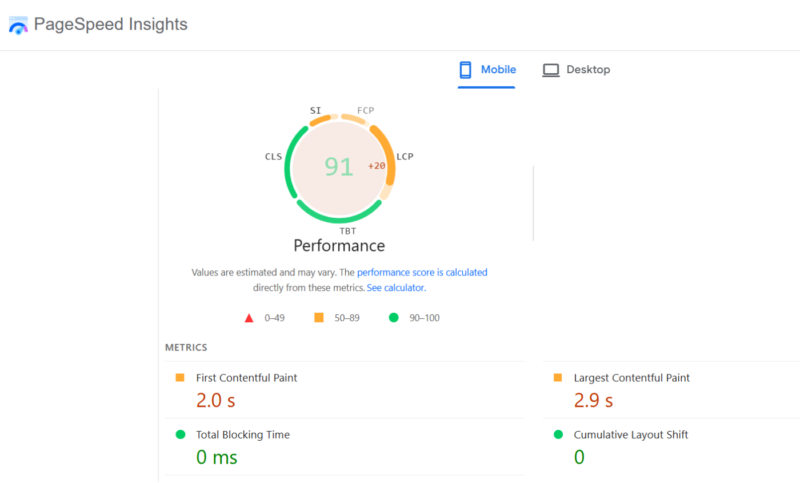Click the 91 performance score
The width and height of the screenshot is (800, 483).
(339, 166)
